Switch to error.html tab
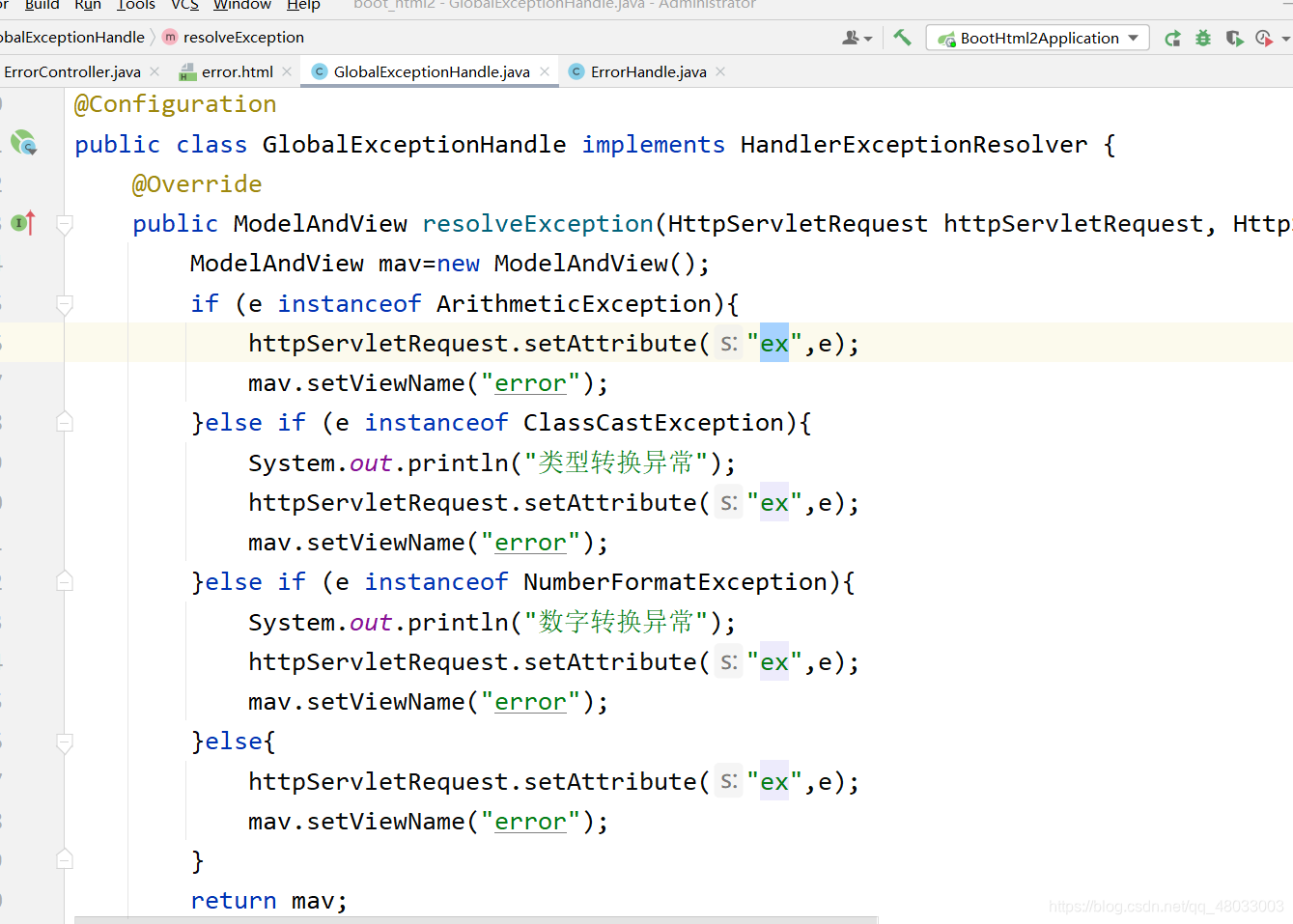The image size is (1293, 924). (x=238, y=71)
